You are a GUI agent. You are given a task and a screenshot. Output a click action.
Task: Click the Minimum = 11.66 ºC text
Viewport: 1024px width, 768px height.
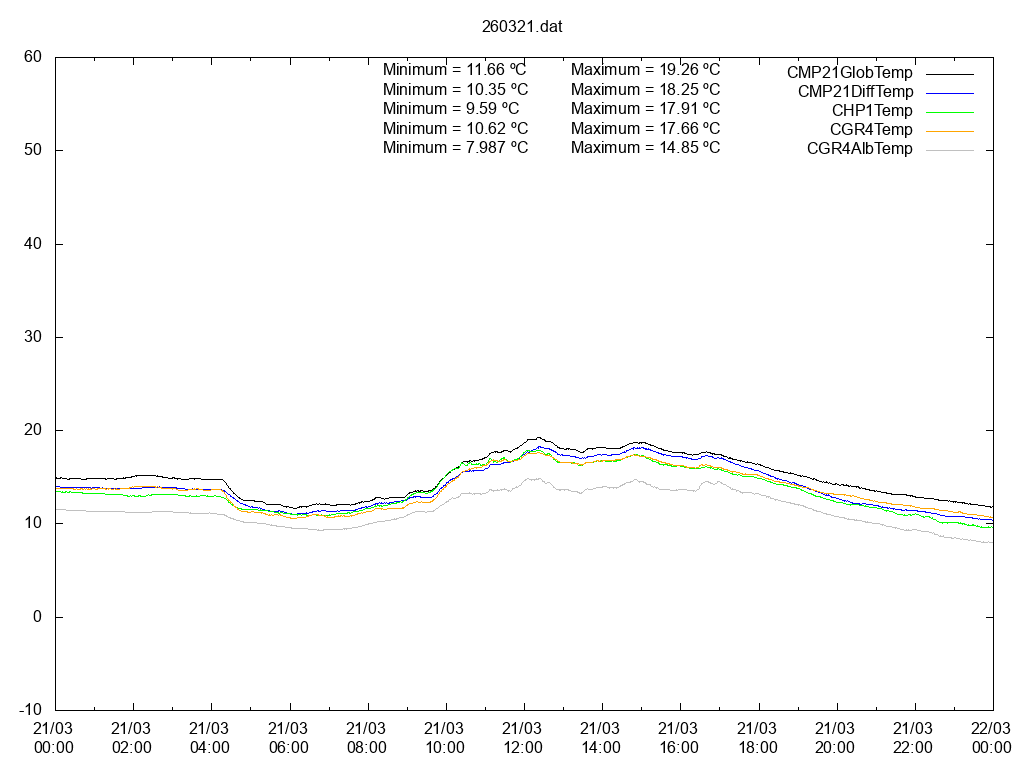(x=455, y=70)
